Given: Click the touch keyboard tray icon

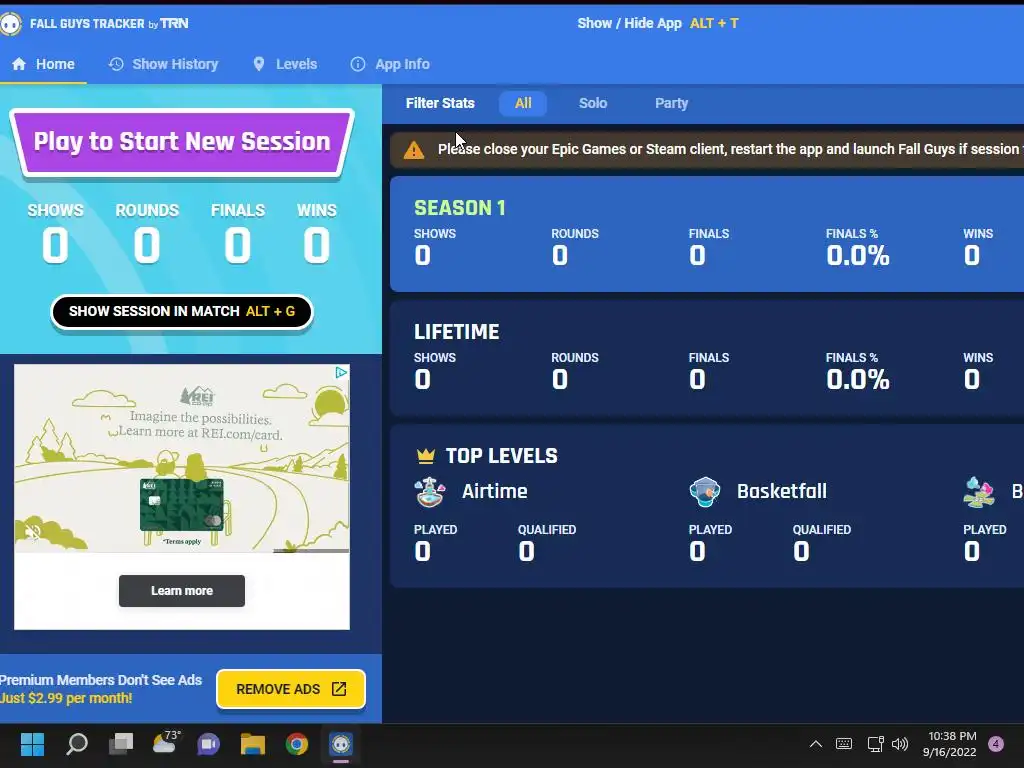Looking at the screenshot, I should [844, 744].
